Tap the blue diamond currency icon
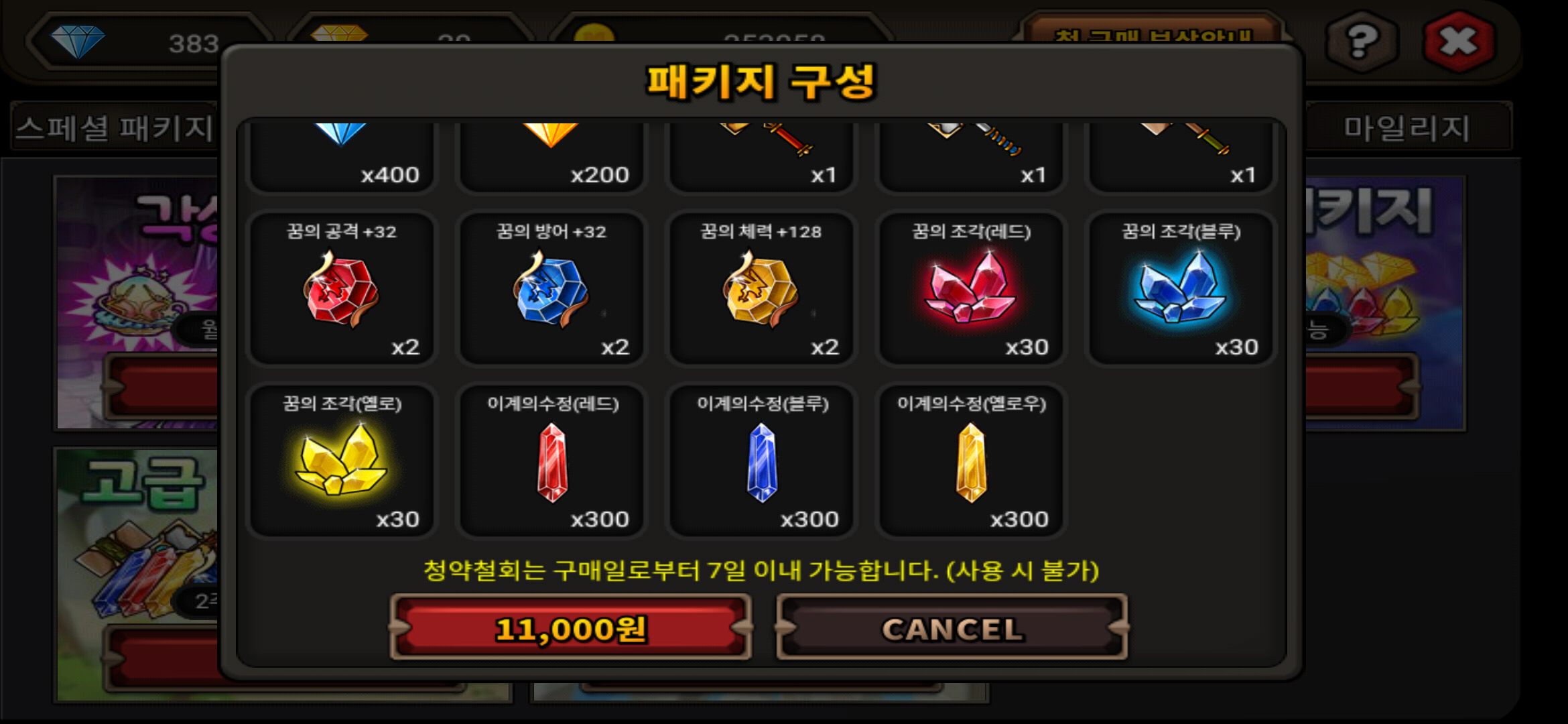This screenshot has height=724, width=1568. [78, 42]
